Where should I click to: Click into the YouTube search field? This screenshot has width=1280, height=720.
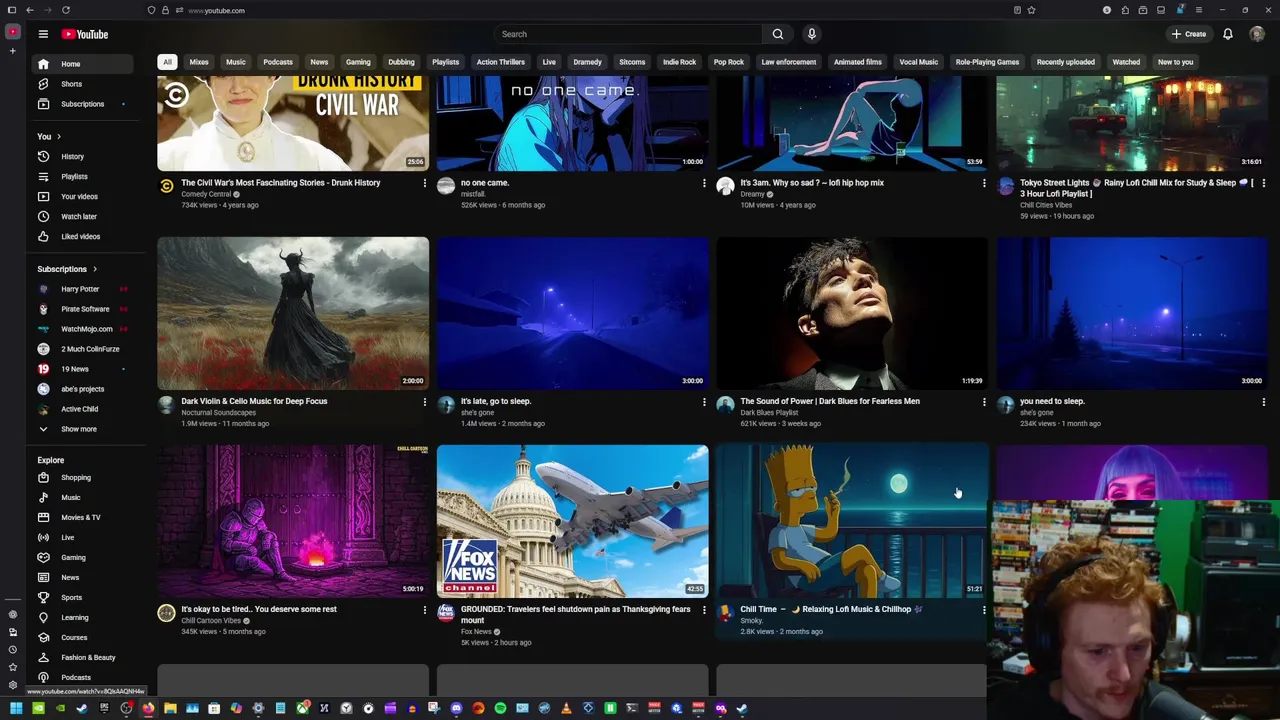tap(628, 34)
